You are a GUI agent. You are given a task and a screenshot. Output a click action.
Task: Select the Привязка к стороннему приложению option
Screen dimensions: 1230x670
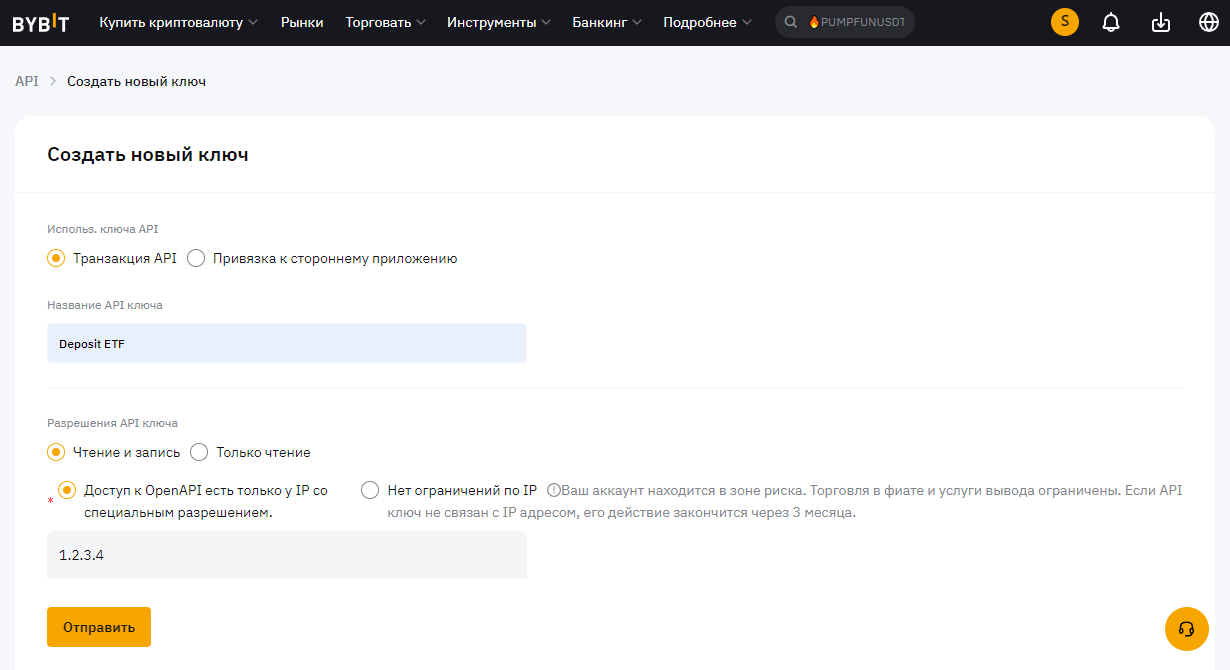pyautogui.click(x=196, y=257)
